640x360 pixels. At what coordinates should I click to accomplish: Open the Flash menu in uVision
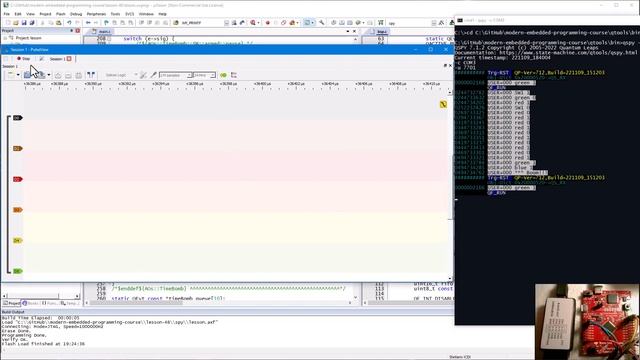point(60,14)
